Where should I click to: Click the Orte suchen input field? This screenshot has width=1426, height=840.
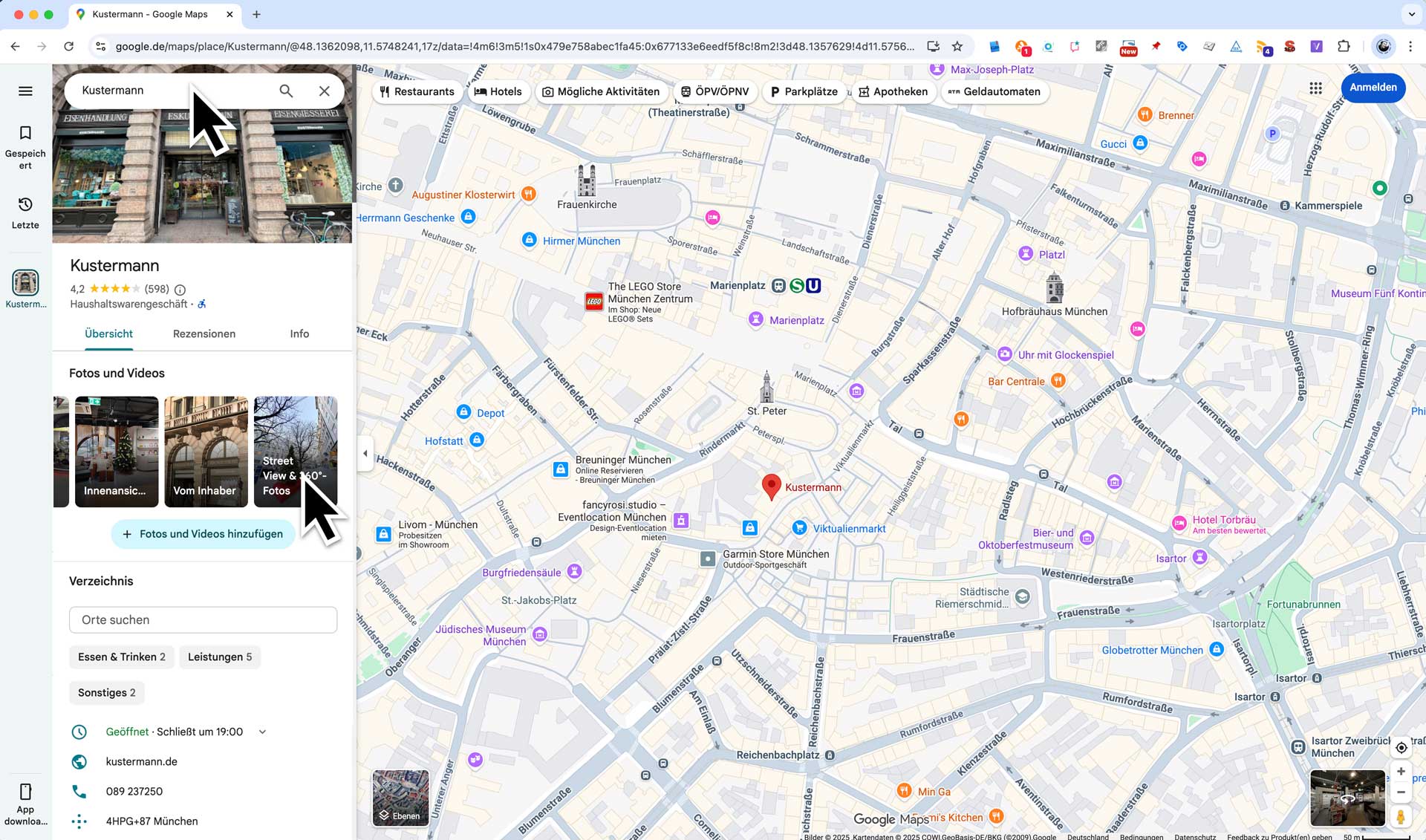(203, 619)
